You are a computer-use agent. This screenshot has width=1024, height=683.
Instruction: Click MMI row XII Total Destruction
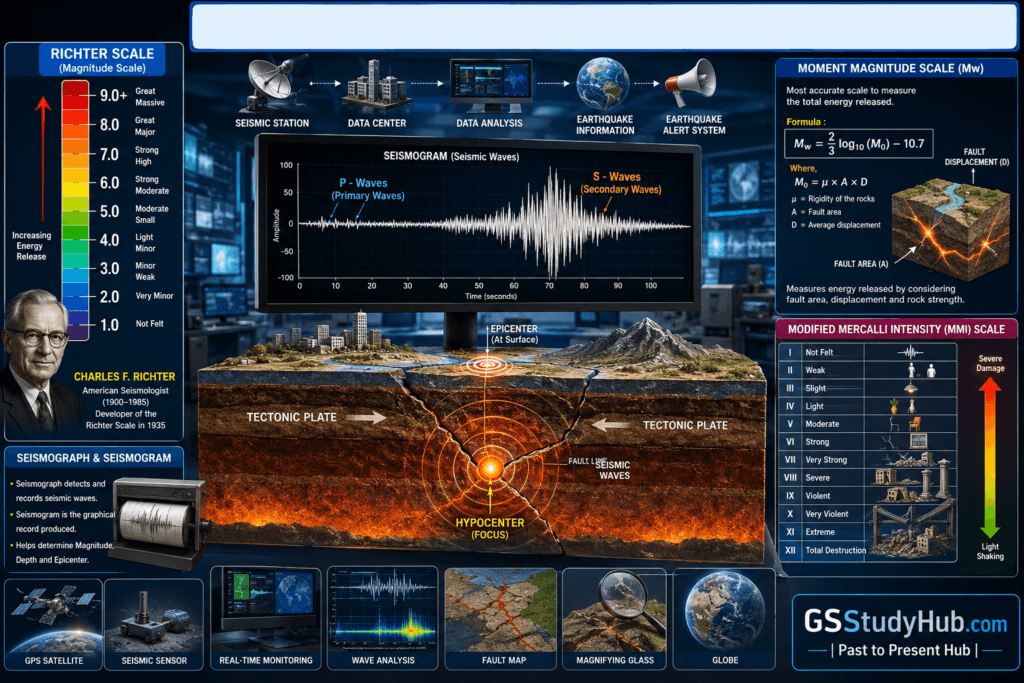pos(867,550)
